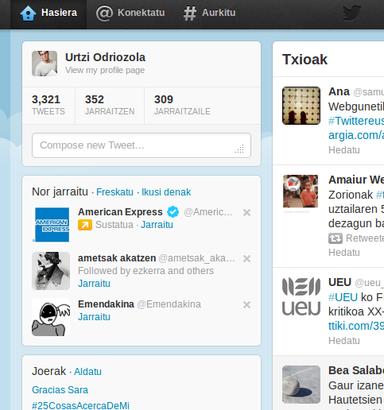
Task: Expand UEU tweet with Hedatu
Action: [x=344, y=341]
